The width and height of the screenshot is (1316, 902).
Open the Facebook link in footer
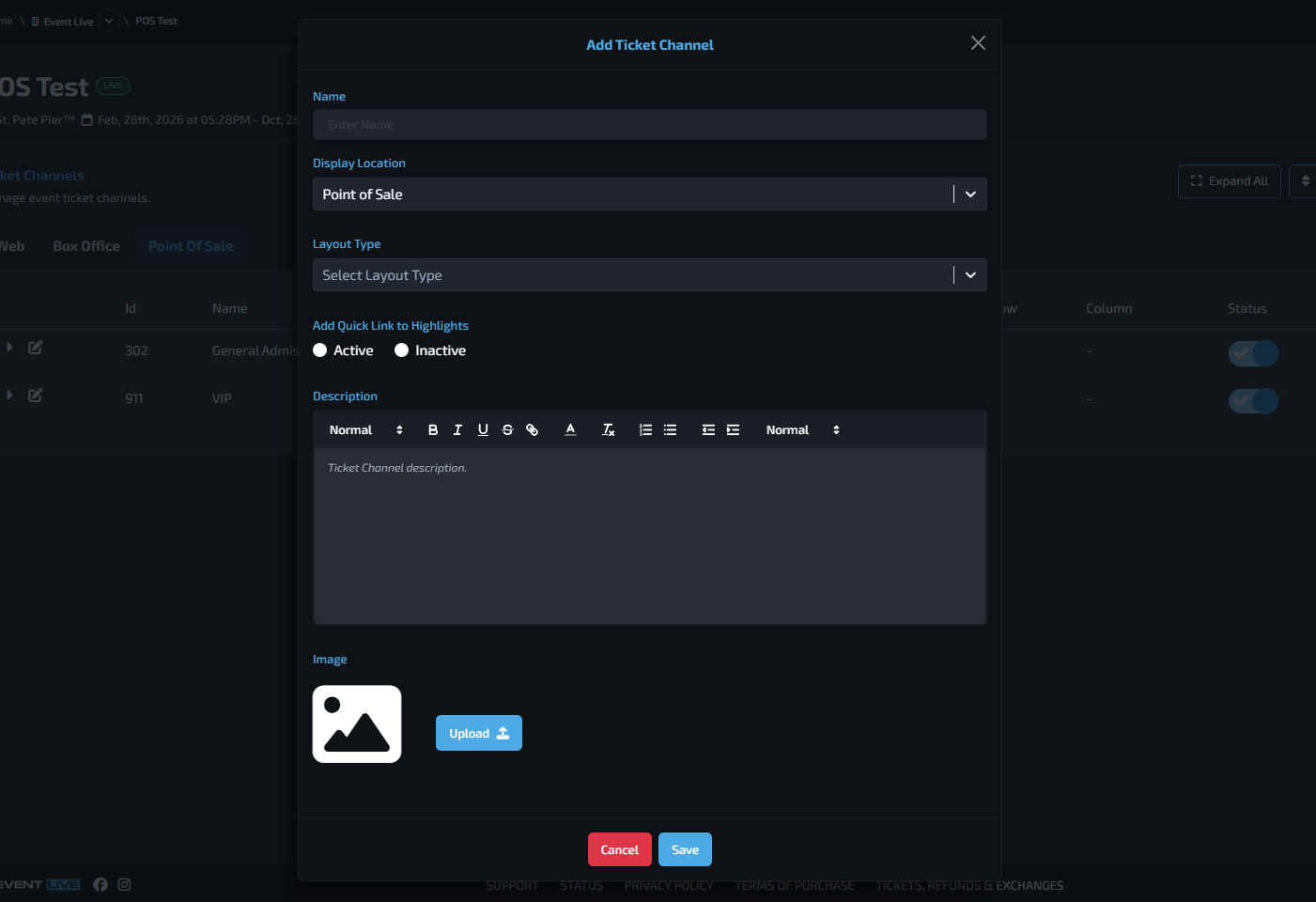tap(101, 885)
